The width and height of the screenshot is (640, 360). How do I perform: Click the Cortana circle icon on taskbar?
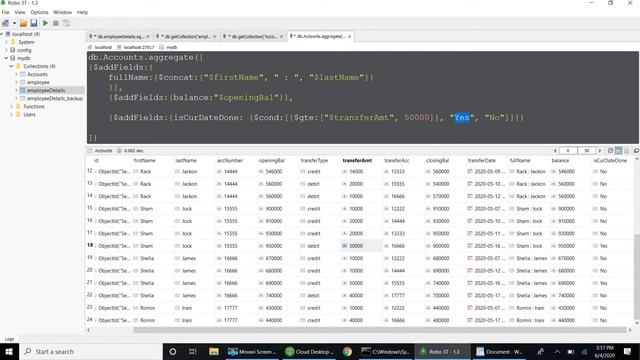pyautogui.click(x=173, y=351)
